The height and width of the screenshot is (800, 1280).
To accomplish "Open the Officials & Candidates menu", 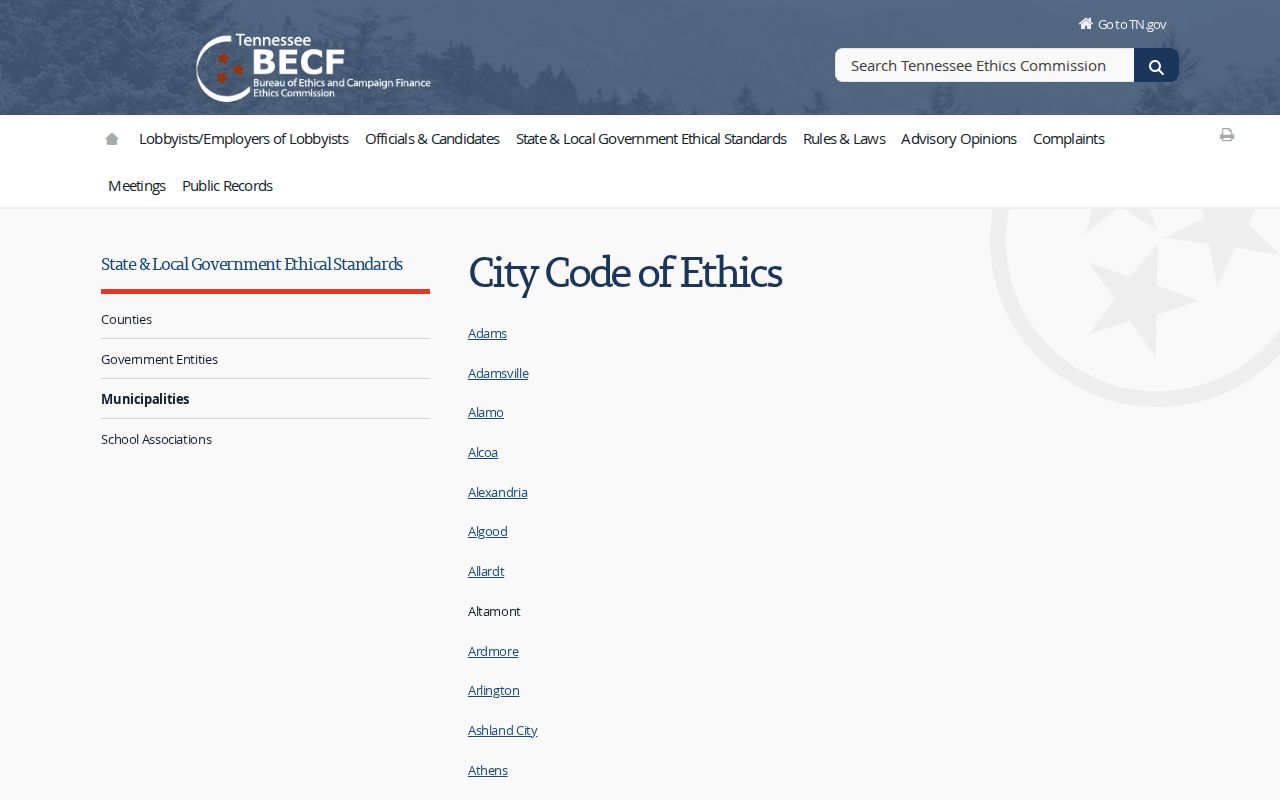I will point(432,139).
